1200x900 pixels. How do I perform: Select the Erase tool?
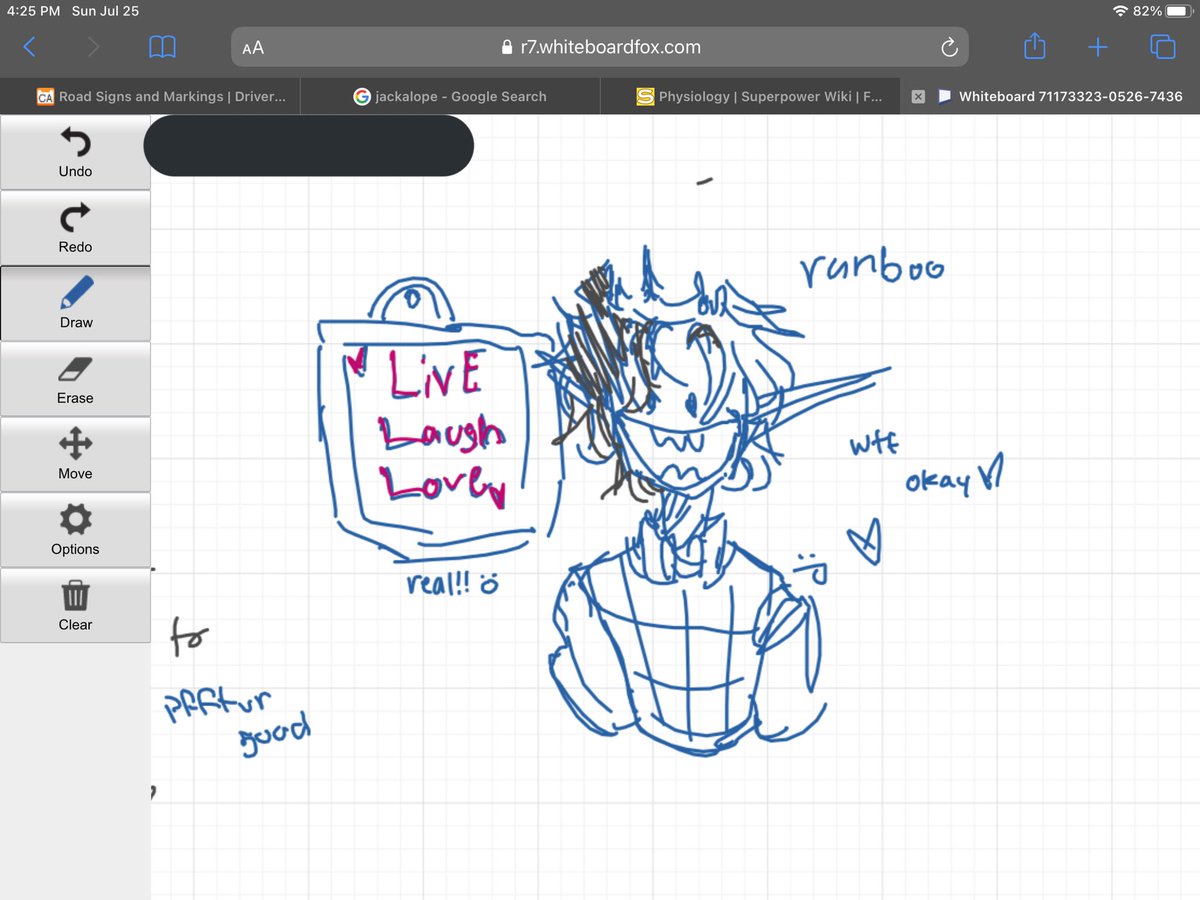click(75, 379)
